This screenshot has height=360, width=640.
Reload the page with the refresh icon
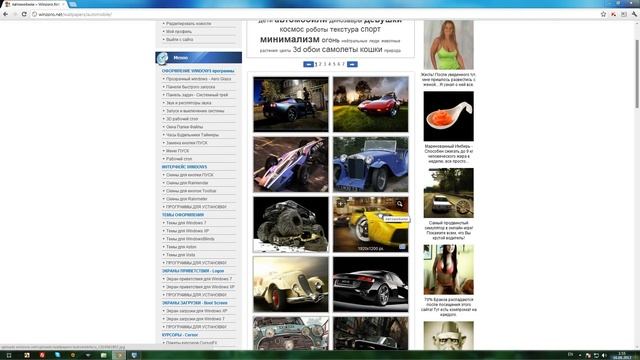click(x=24, y=14)
